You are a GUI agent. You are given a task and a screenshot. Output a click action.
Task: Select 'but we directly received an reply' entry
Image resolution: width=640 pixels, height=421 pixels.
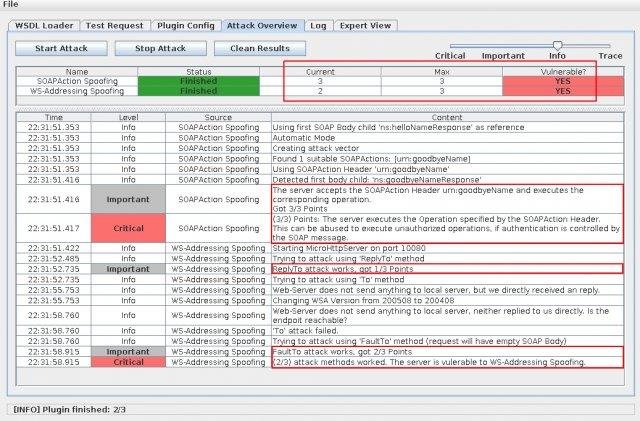(447, 290)
